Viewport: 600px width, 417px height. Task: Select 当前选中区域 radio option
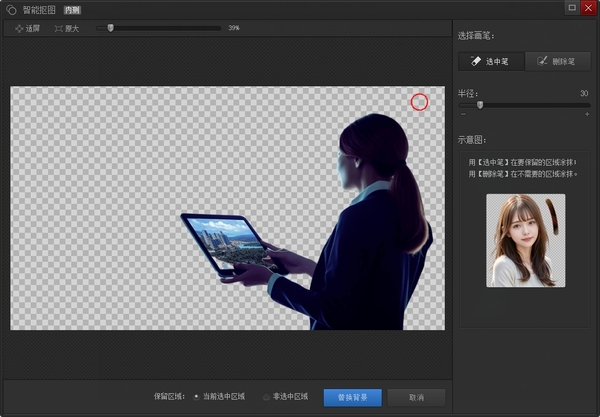pyautogui.click(x=195, y=397)
